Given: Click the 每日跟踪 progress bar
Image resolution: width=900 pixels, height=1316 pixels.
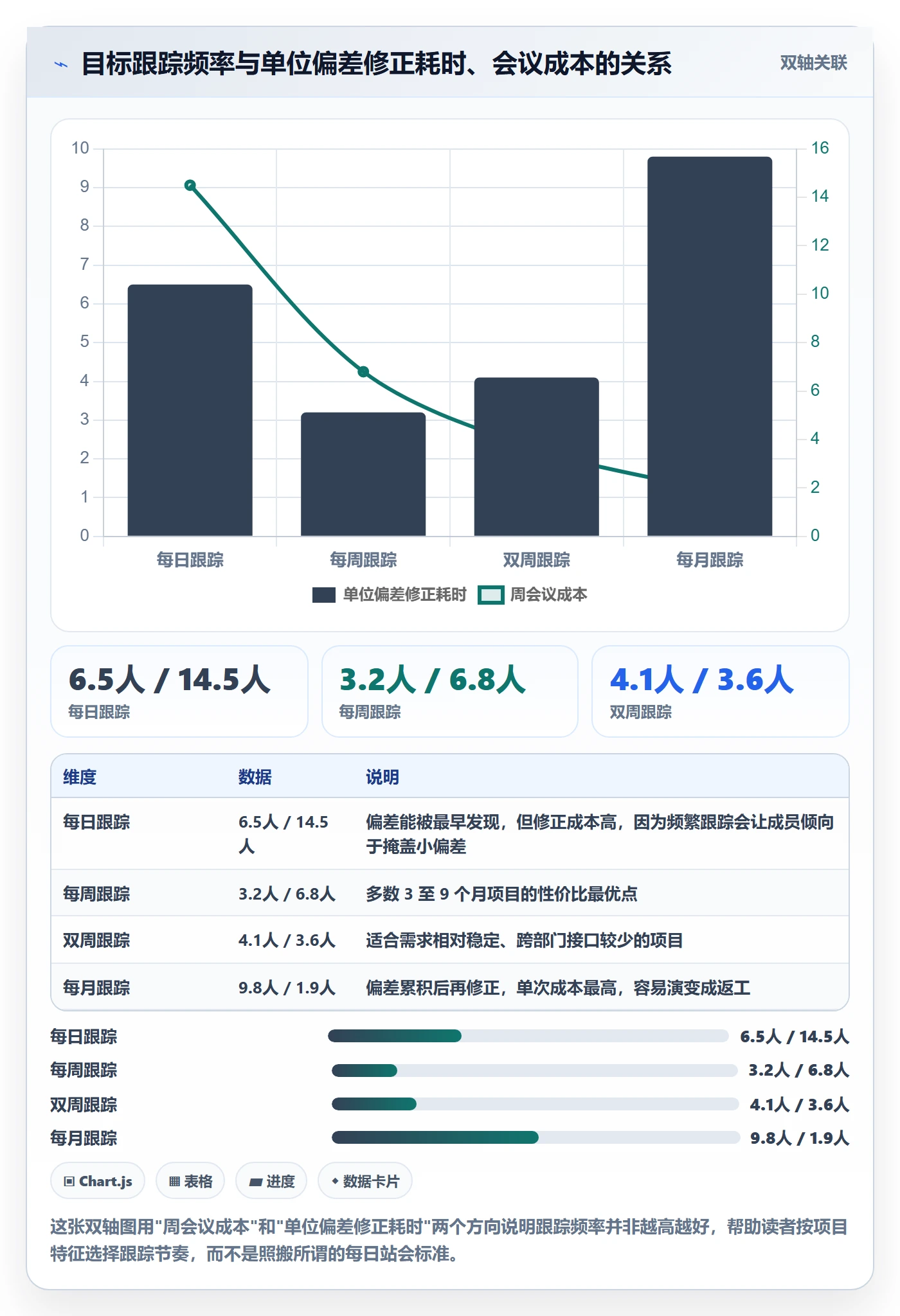Looking at the screenshot, I should pos(528,1036).
